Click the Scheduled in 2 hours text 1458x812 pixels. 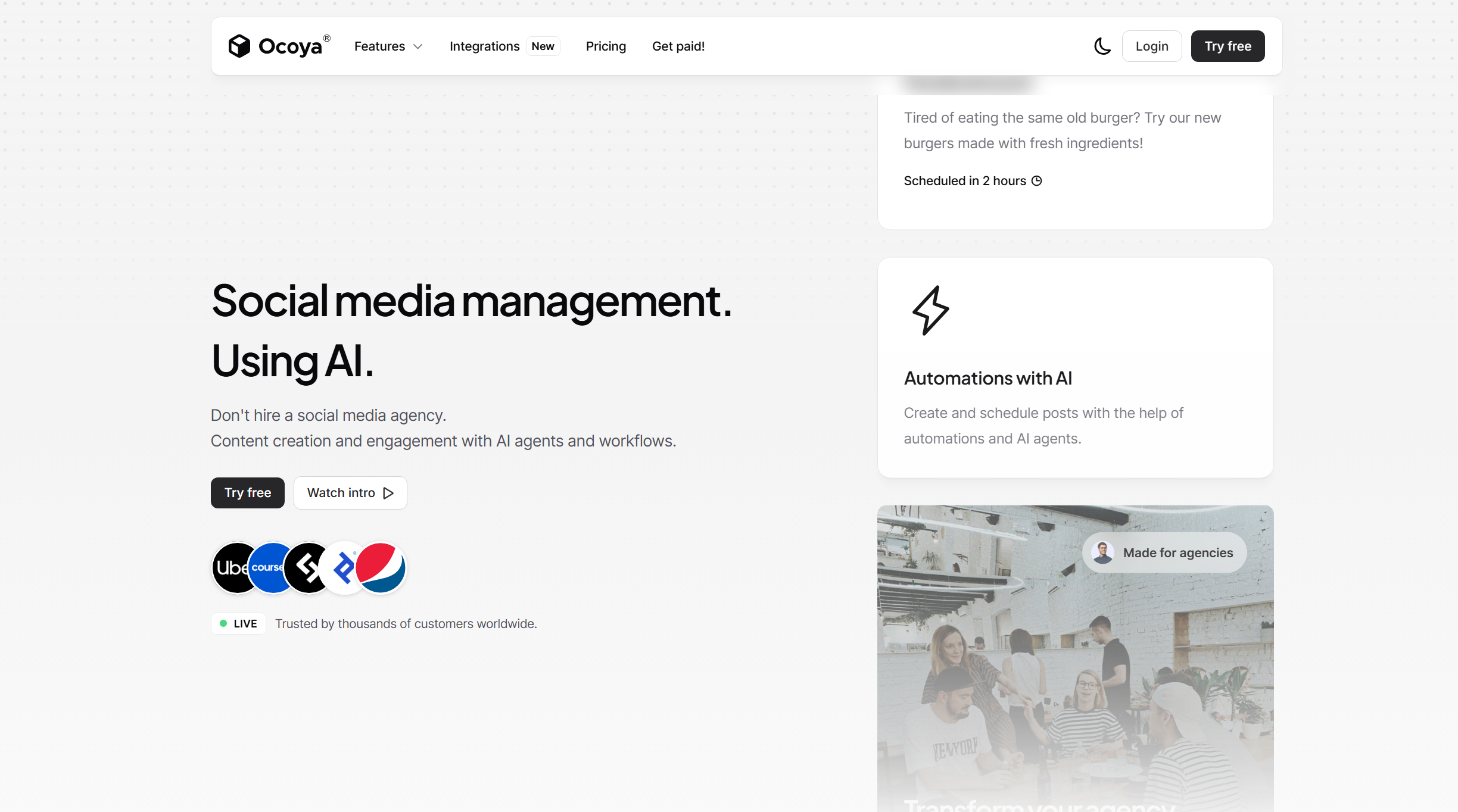[965, 181]
